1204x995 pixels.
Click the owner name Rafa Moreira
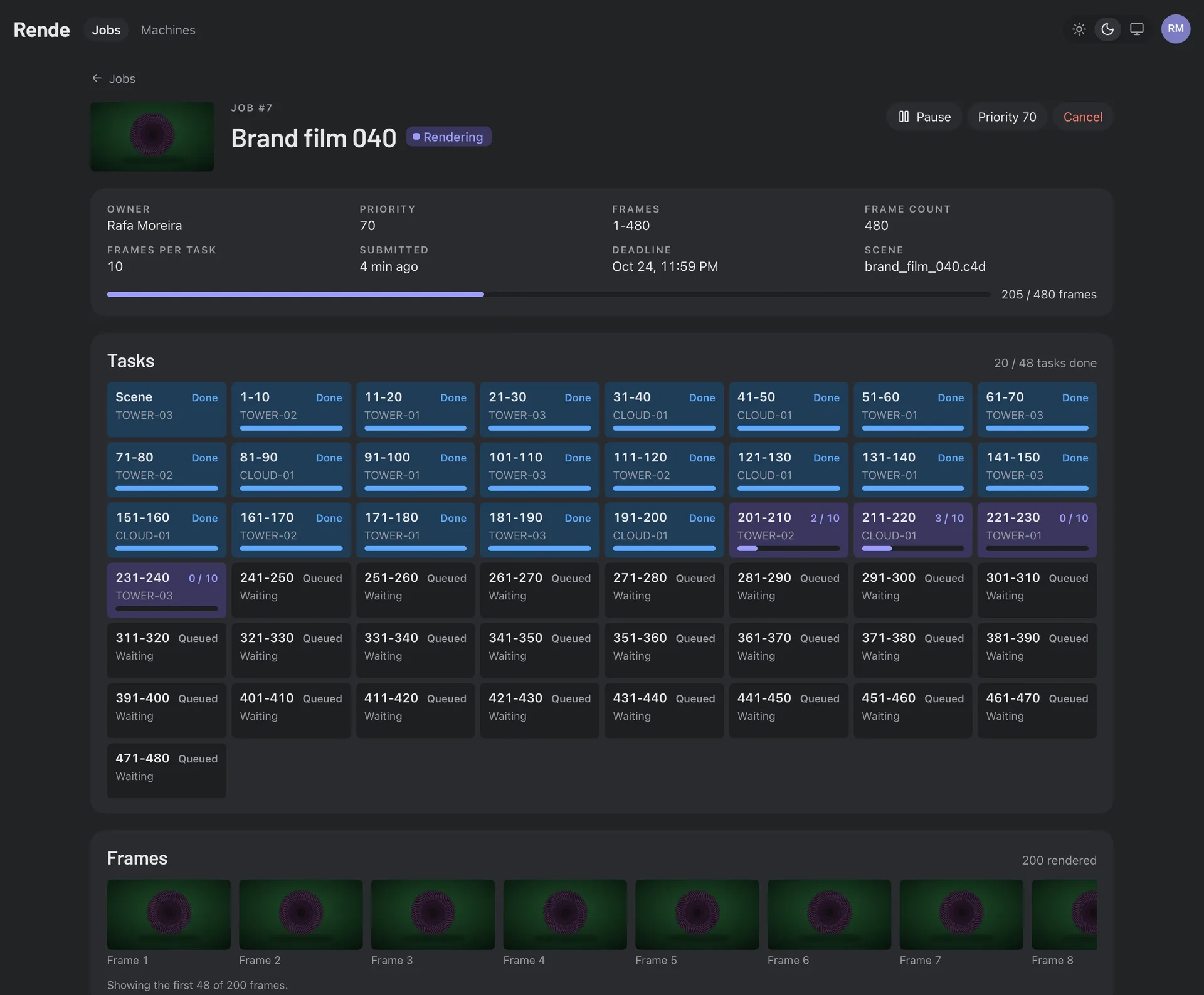tap(144, 226)
